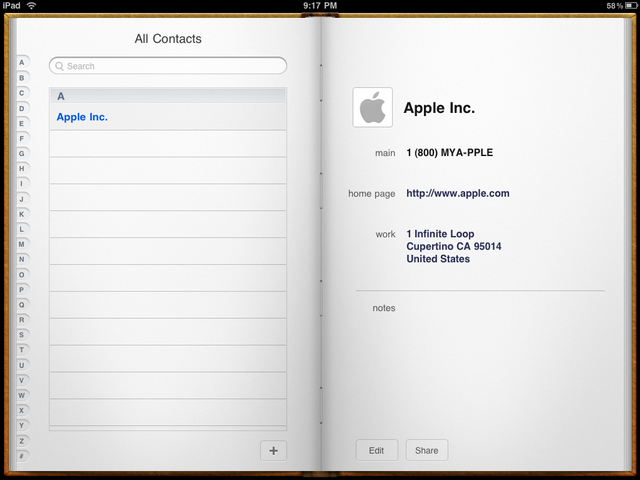Screen dimensions: 640x480
Task: Jump to index tab F
Action: (22, 138)
